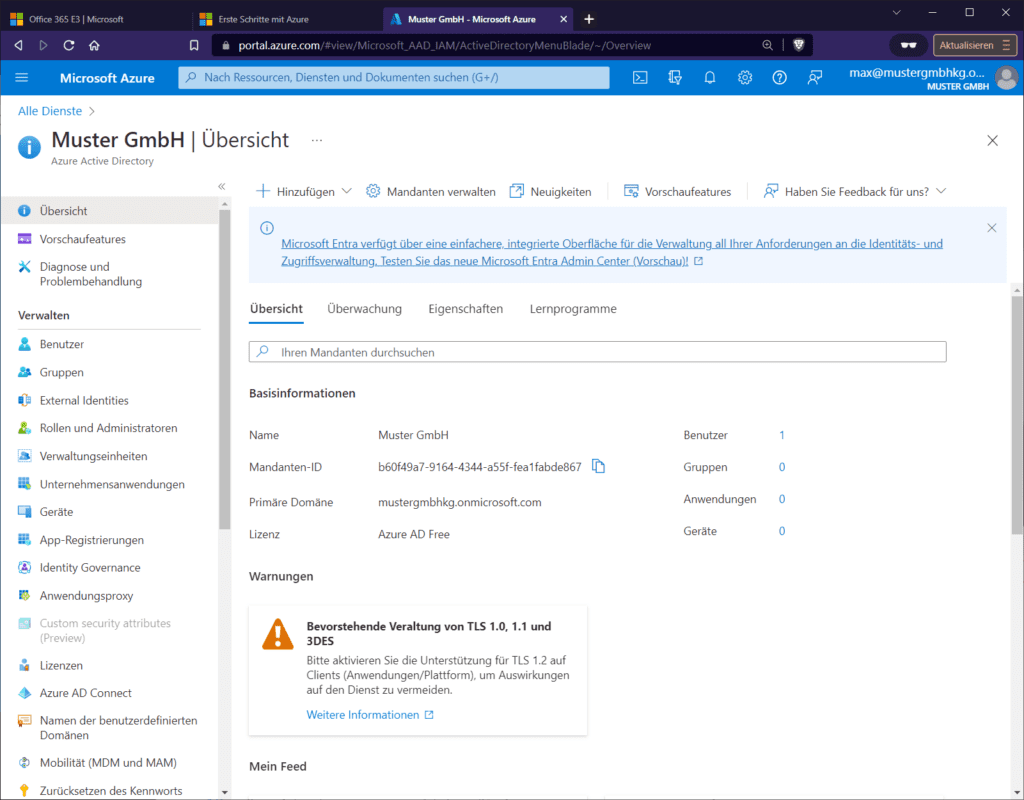The width and height of the screenshot is (1024, 800).
Task: Collapse the left navigation menu
Action: pyautogui.click(x=221, y=187)
